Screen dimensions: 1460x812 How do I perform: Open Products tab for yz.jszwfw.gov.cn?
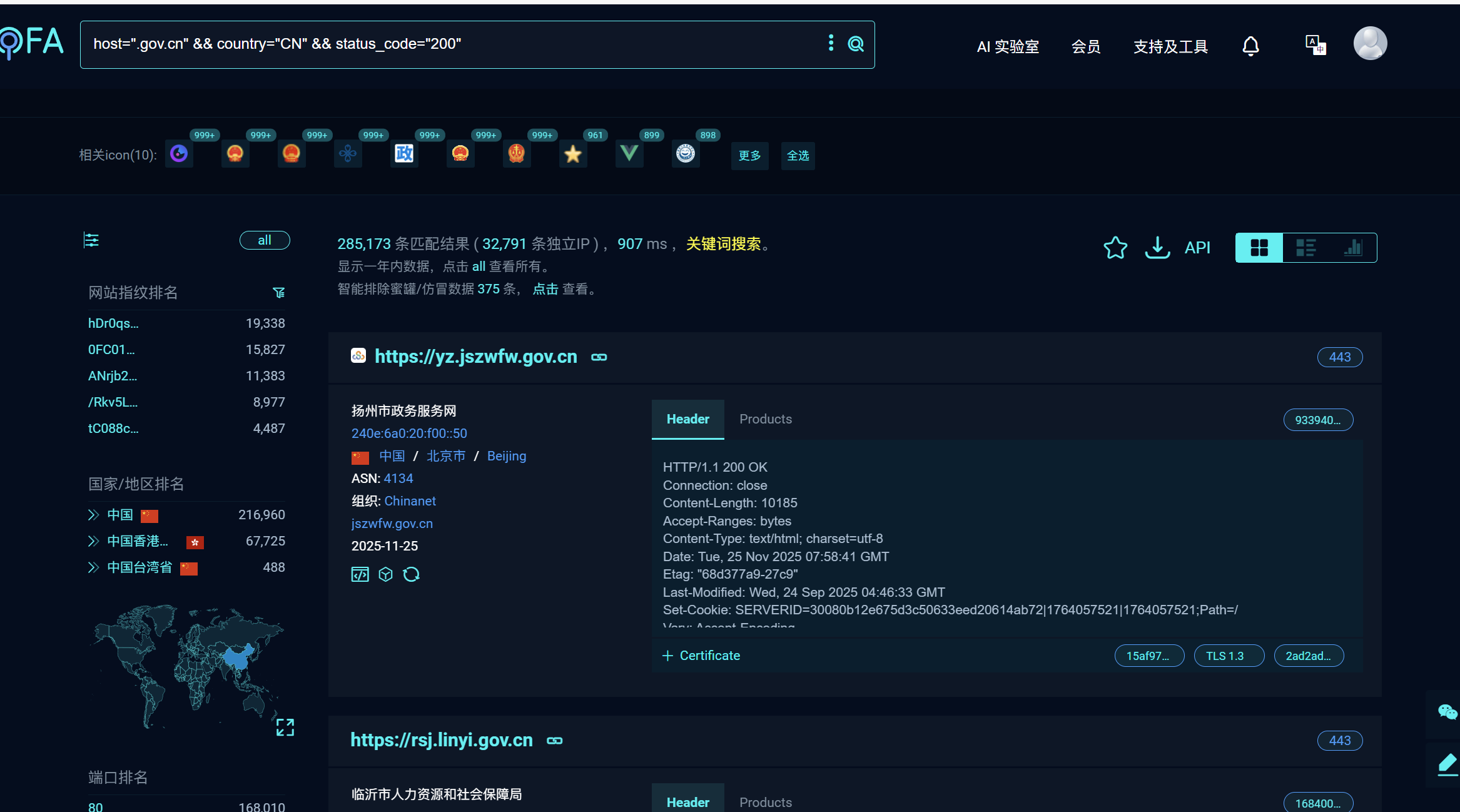click(x=765, y=419)
